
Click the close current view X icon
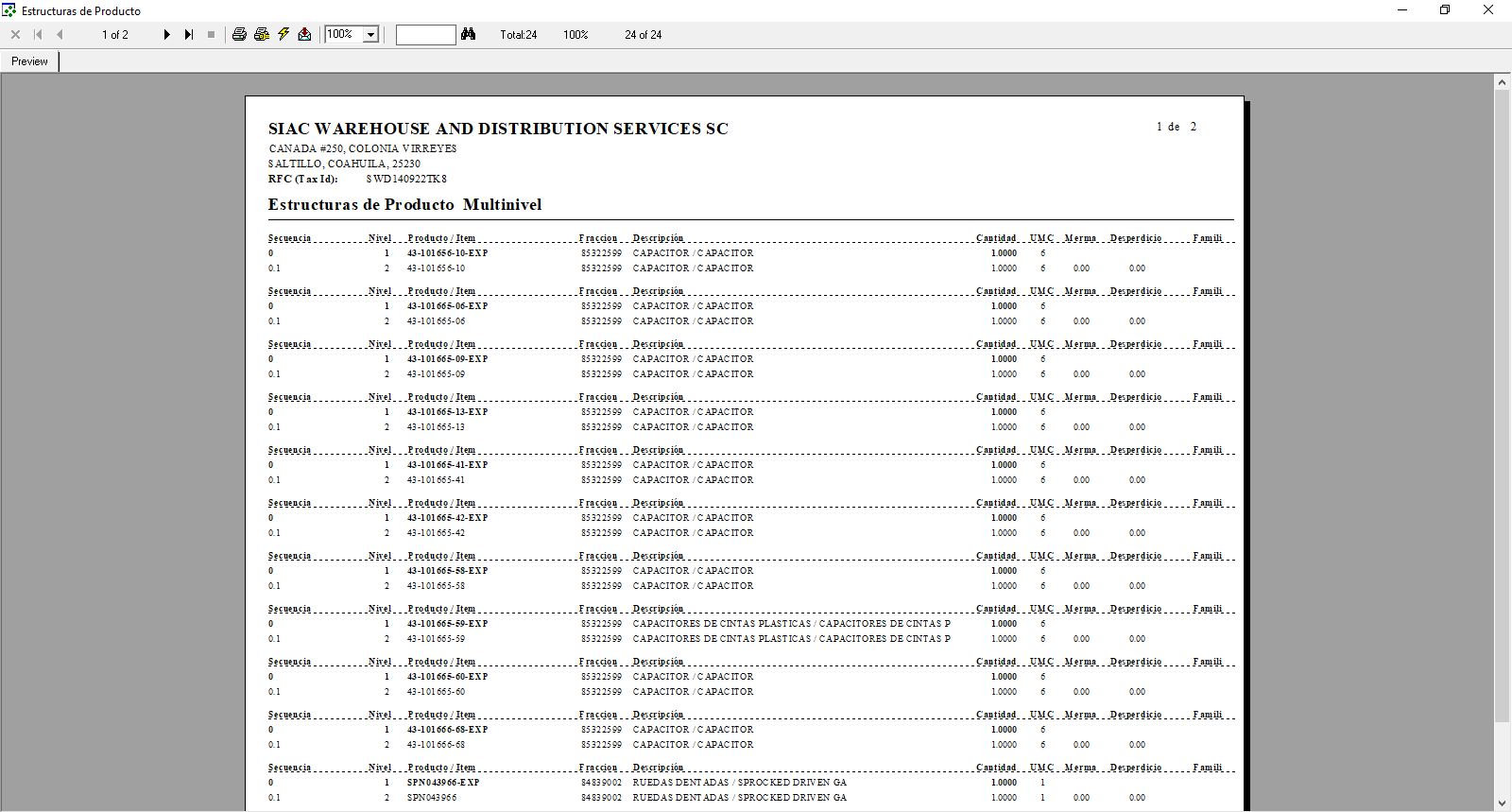click(x=15, y=35)
